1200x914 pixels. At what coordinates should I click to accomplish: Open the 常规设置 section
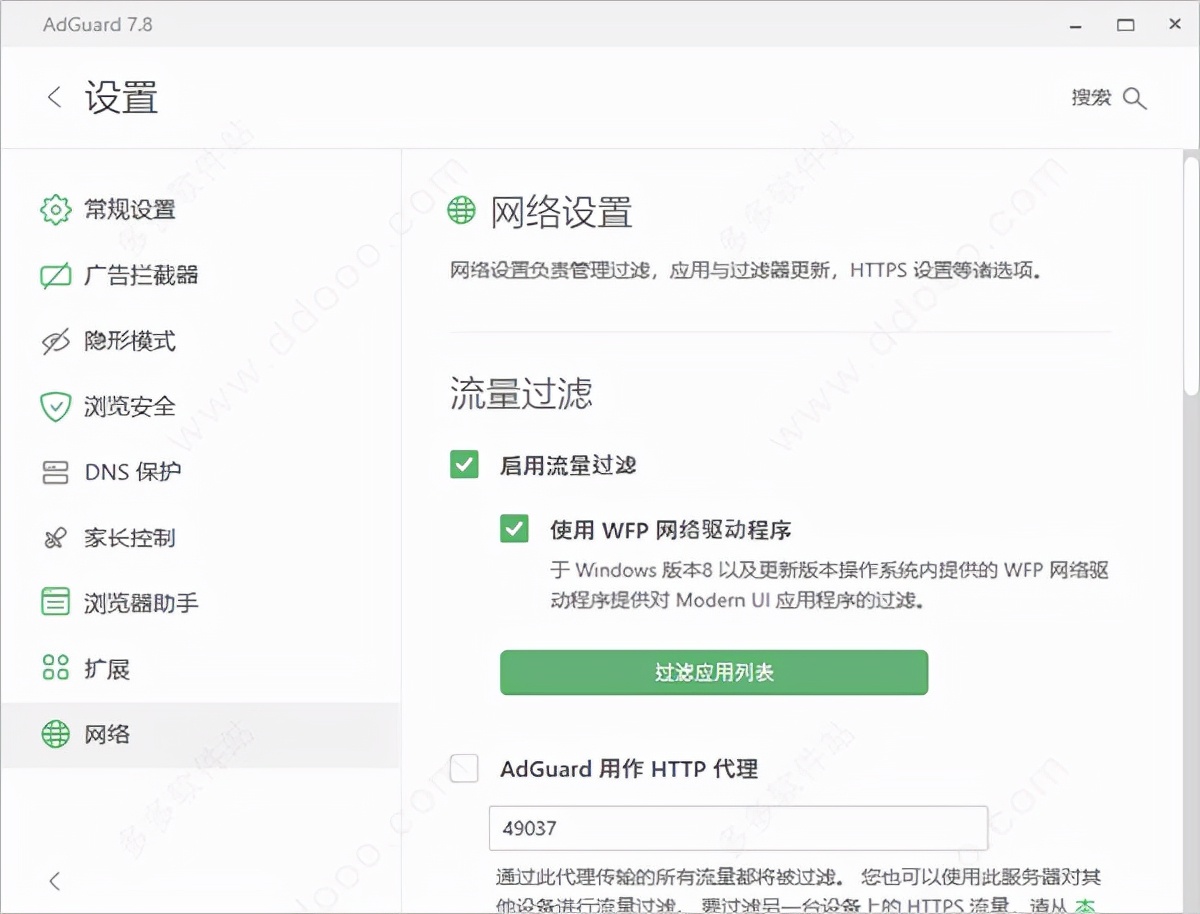tap(200, 210)
